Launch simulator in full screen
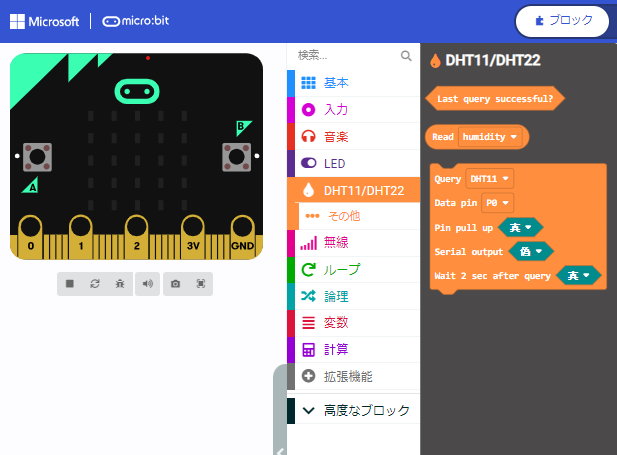 click(x=201, y=284)
